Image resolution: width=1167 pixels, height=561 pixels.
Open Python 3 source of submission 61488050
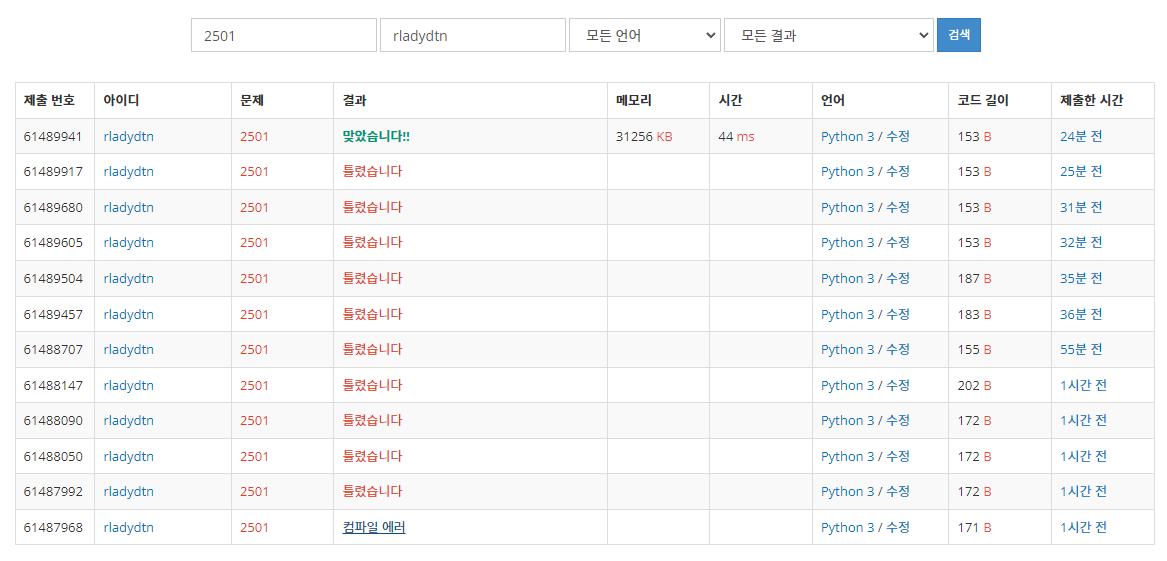[848, 456]
